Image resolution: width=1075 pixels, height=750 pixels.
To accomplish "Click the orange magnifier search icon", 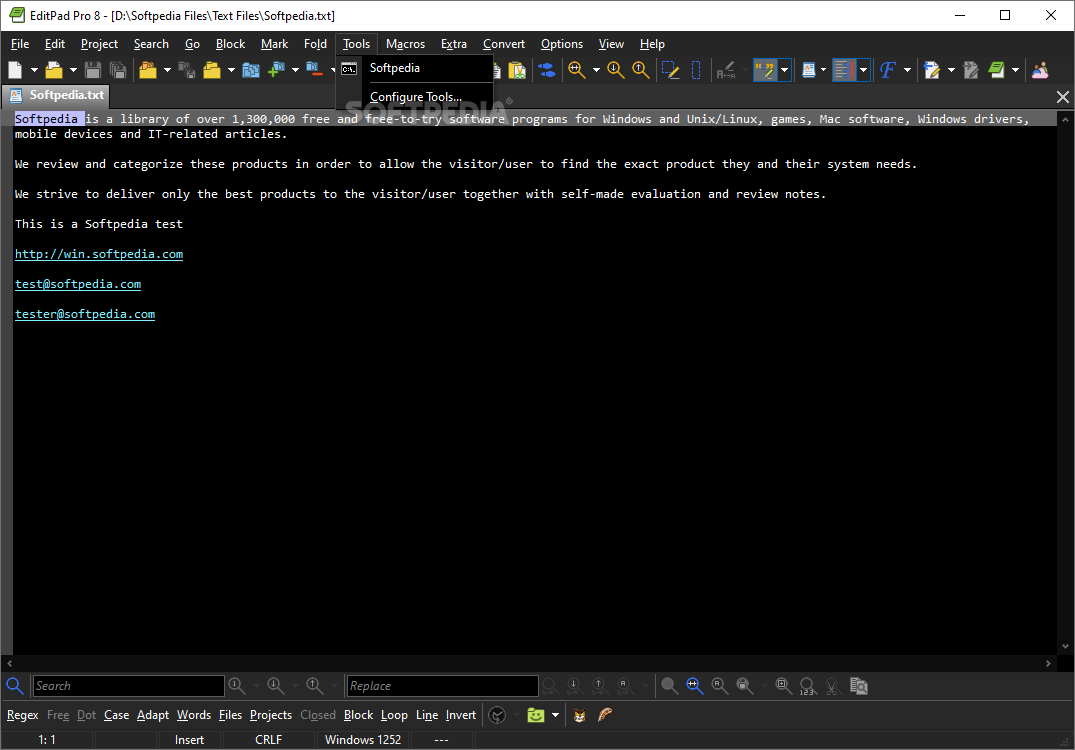I will [x=577, y=70].
